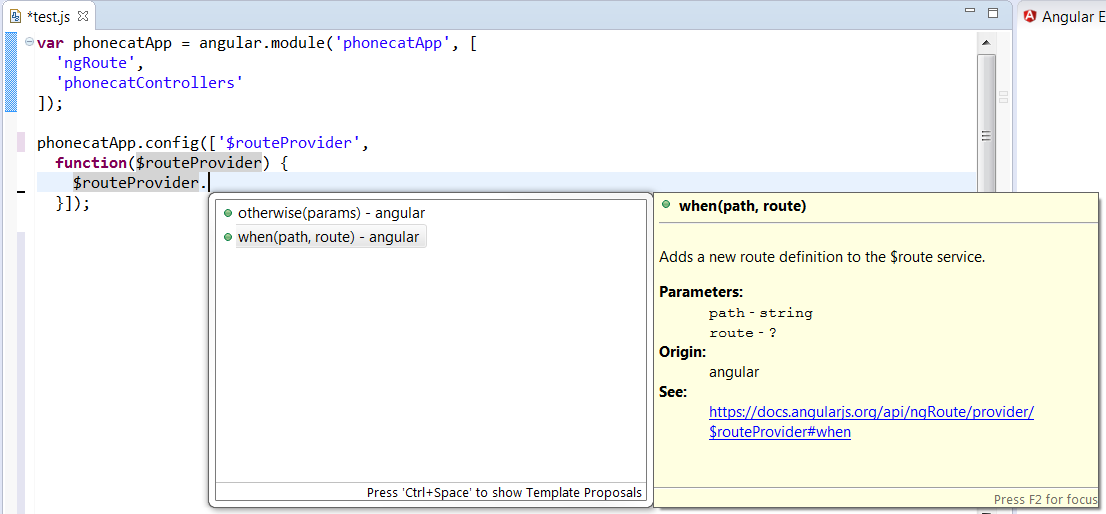Open the docs.angularjs.org $routeProvider link

click(x=871, y=412)
